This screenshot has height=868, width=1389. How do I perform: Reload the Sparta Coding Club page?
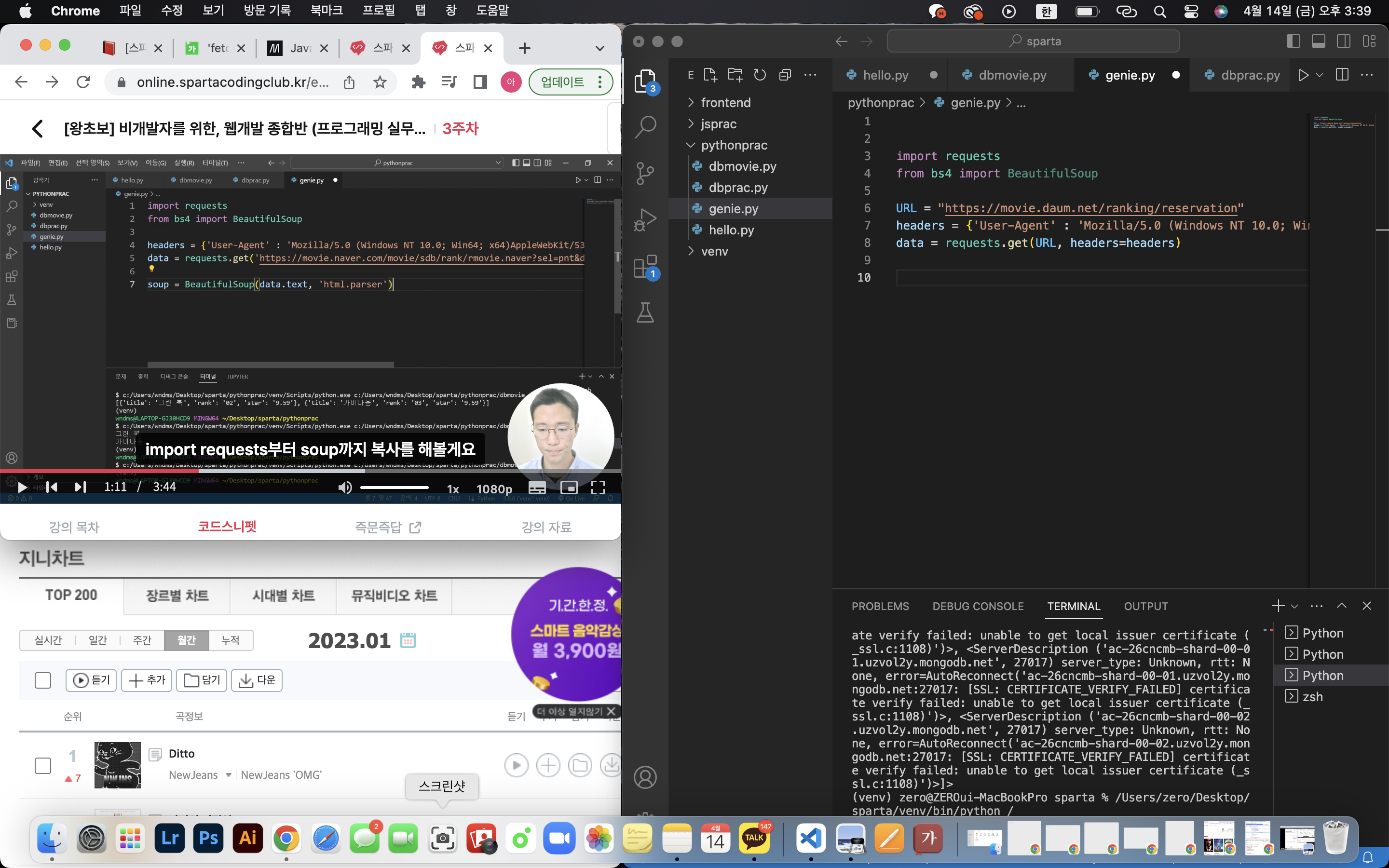83,82
